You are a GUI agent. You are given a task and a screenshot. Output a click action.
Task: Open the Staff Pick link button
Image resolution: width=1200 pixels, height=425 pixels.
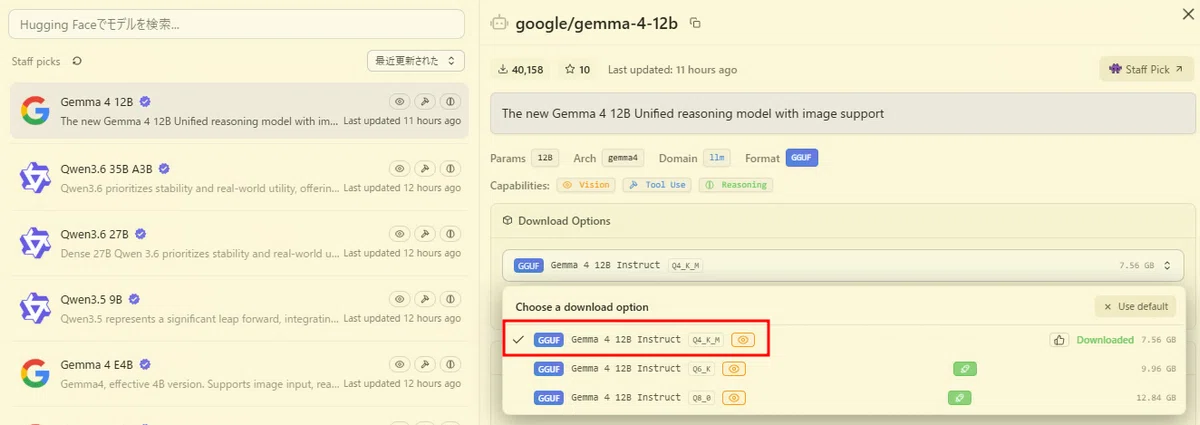pyautogui.click(x=1147, y=70)
